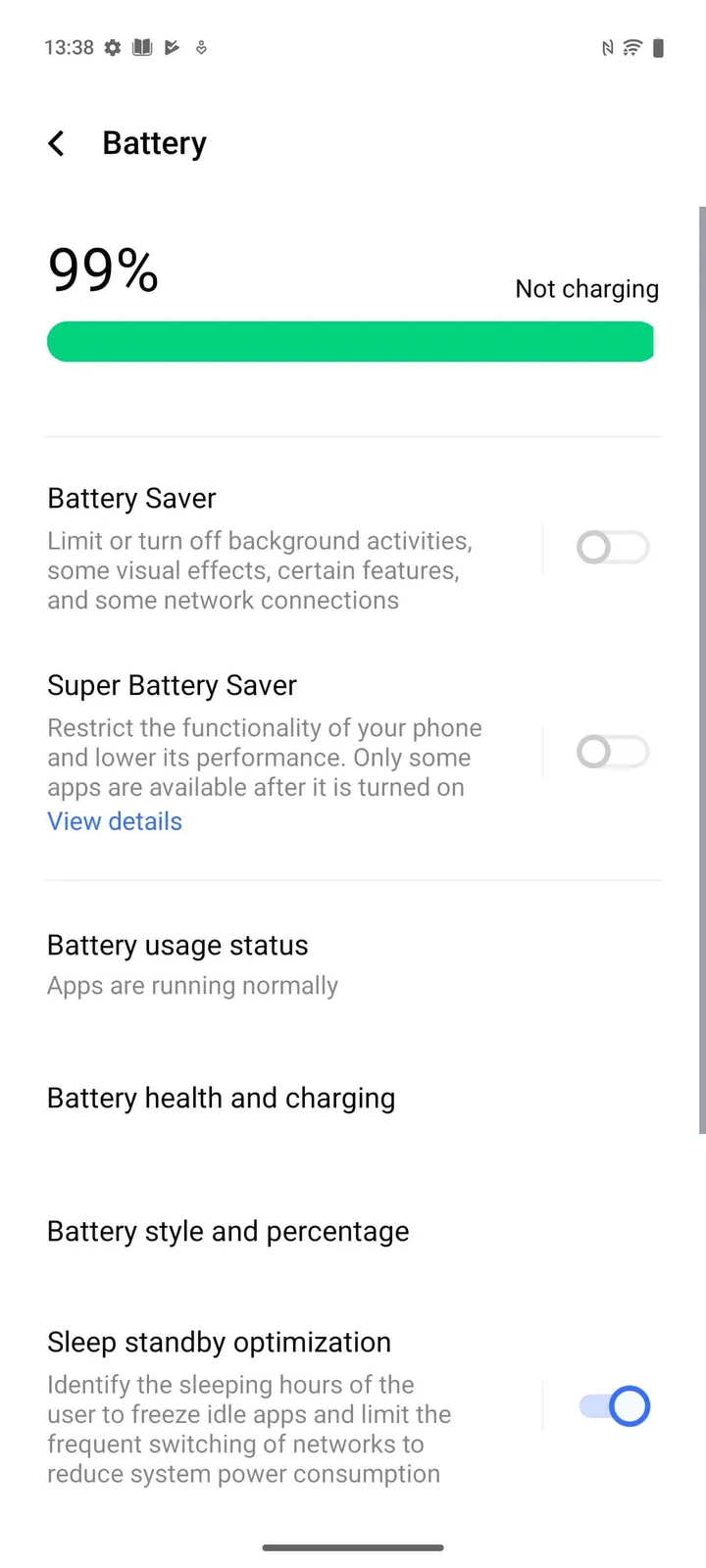Open Battery health and charging
The width and height of the screenshot is (706, 1568).
click(221, 1098)
